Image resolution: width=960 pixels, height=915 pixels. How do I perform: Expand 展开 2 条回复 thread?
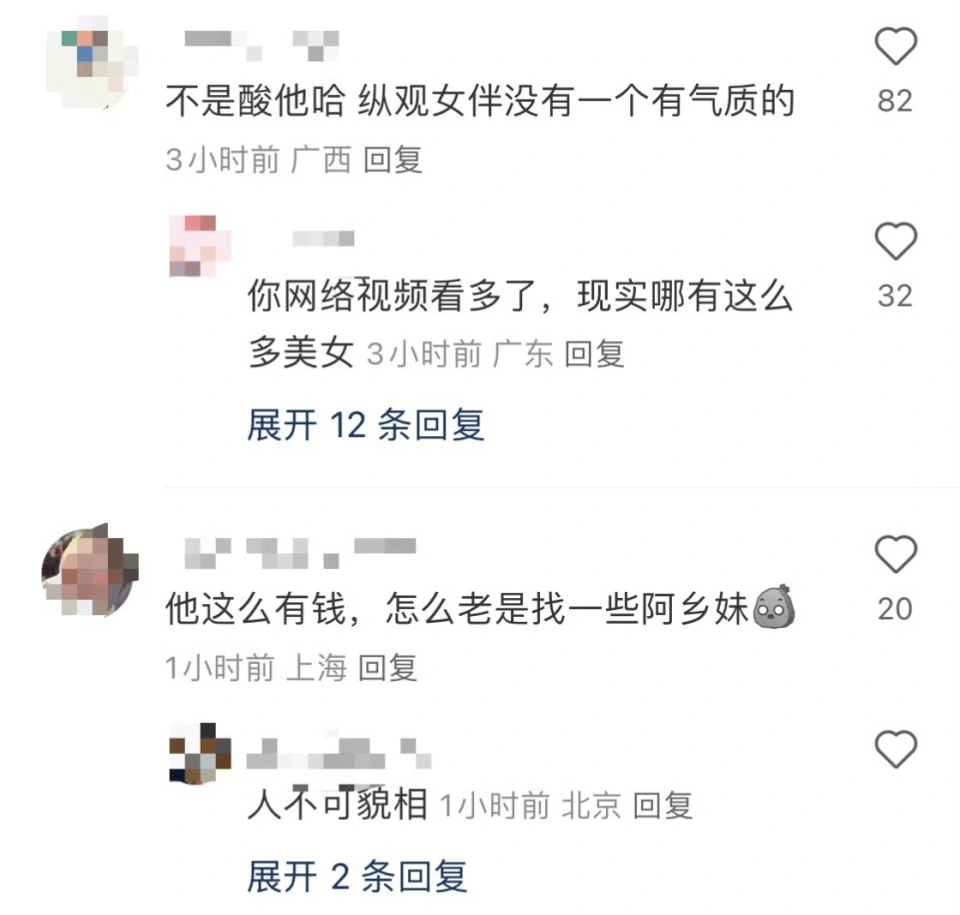pos(358,876)
